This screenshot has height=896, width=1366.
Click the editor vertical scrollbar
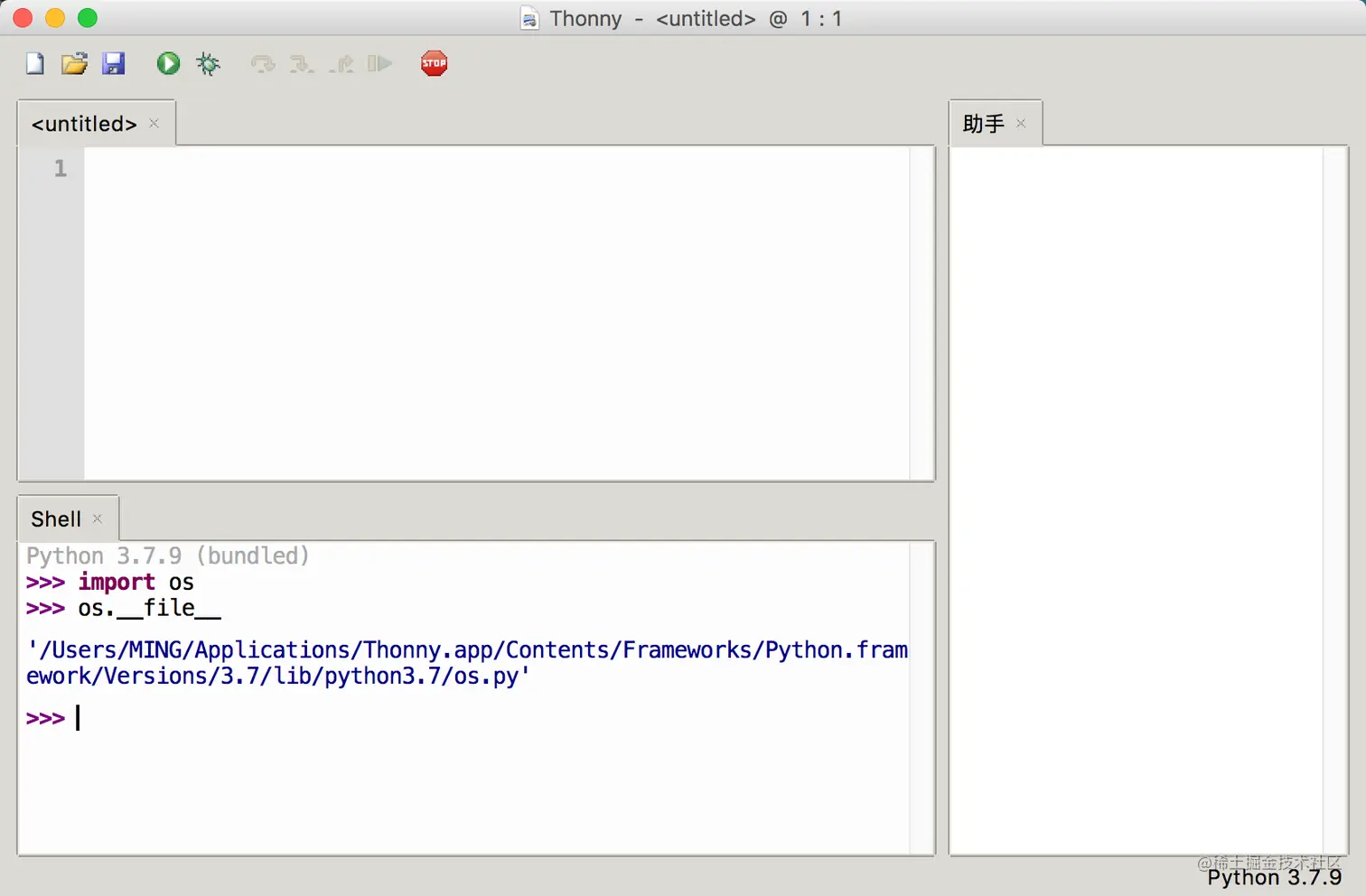pyautogui.click(x=922, y=313)
